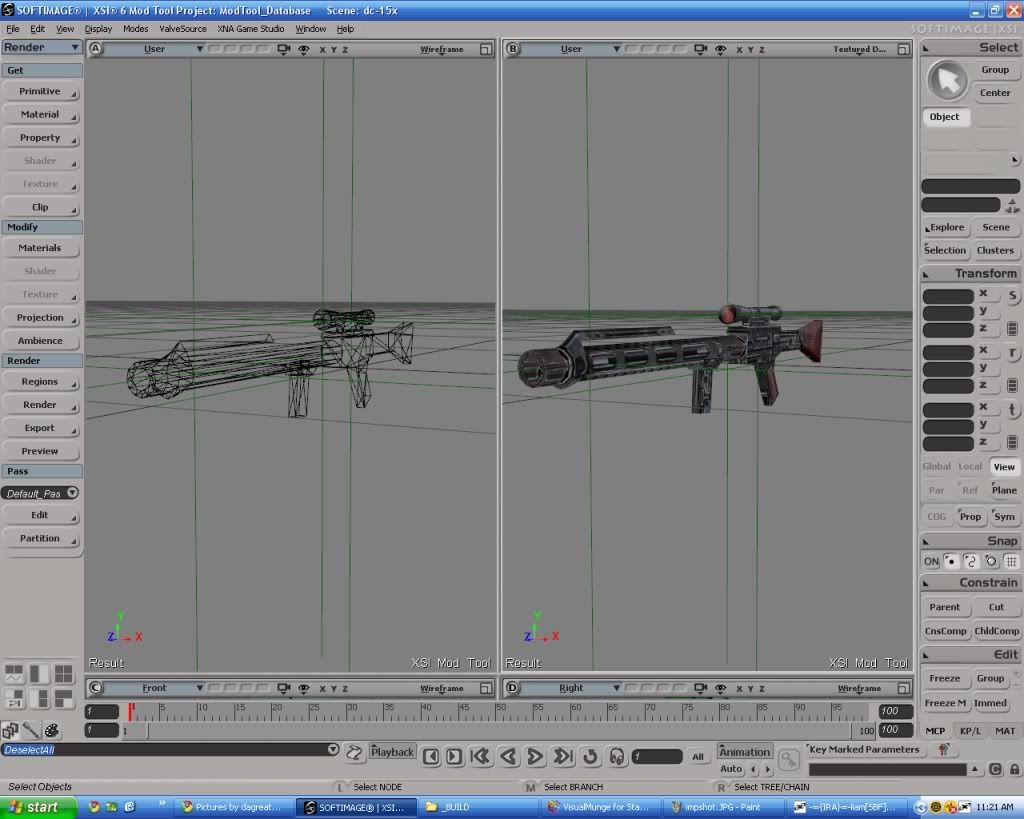Click the brush tool icon at bottom left
Screen dimensions: 1024x819
31,730
